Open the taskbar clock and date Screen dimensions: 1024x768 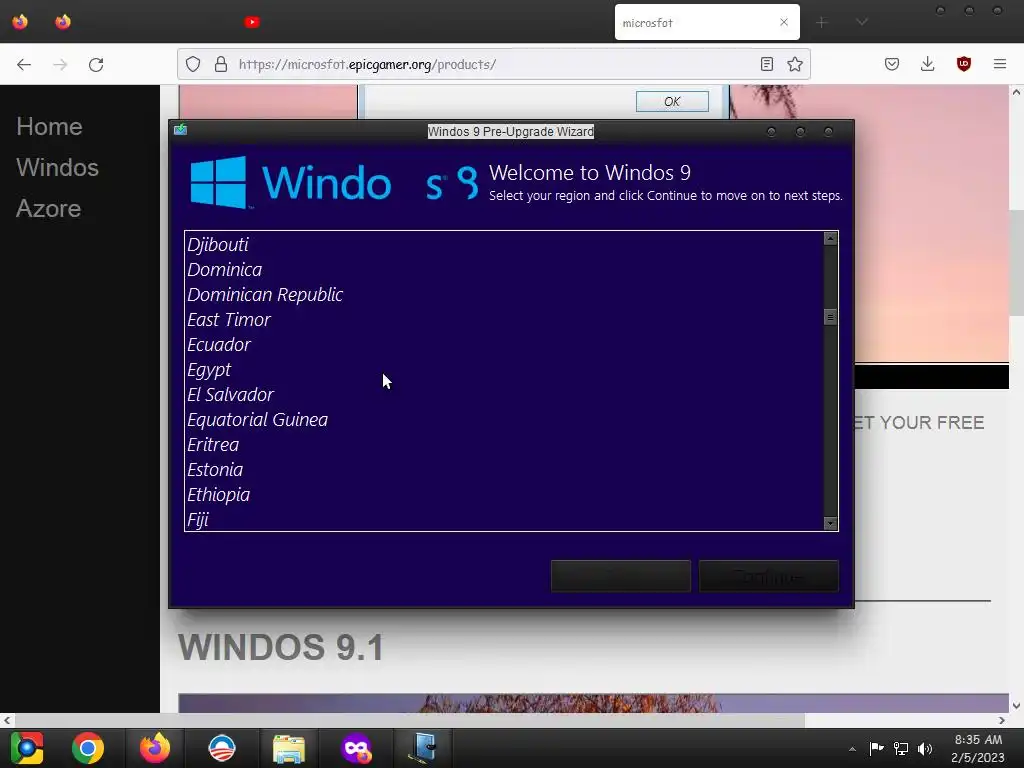click(978, 748)
